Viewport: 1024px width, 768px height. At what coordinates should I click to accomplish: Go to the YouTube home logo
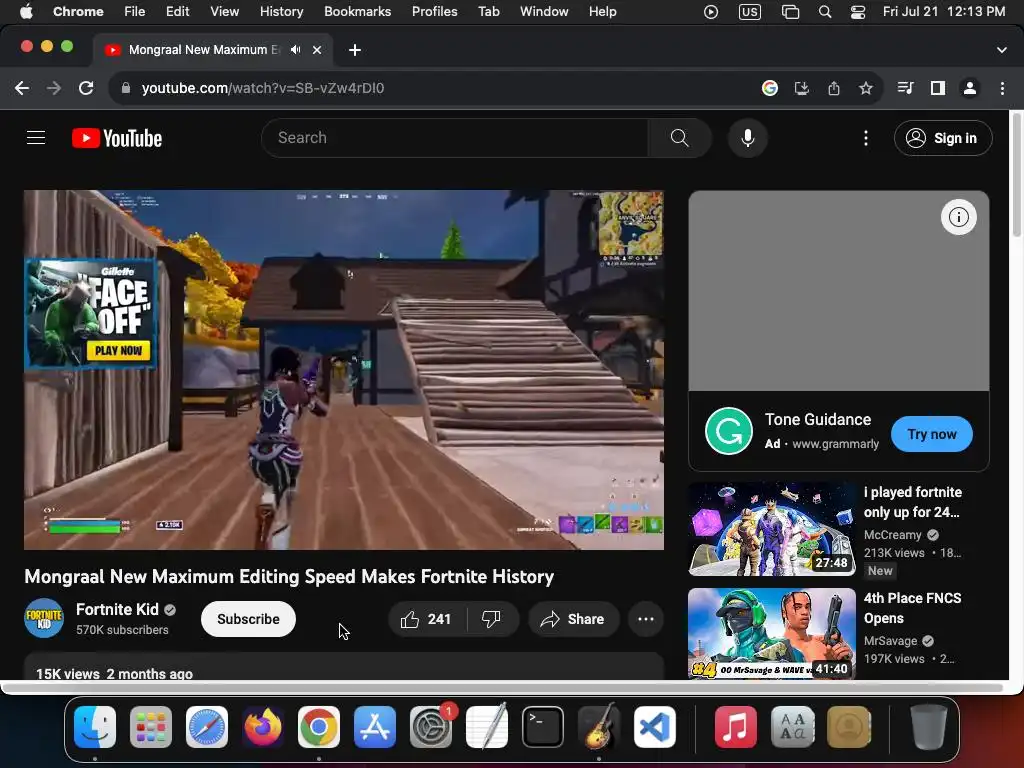pos(117,138)
